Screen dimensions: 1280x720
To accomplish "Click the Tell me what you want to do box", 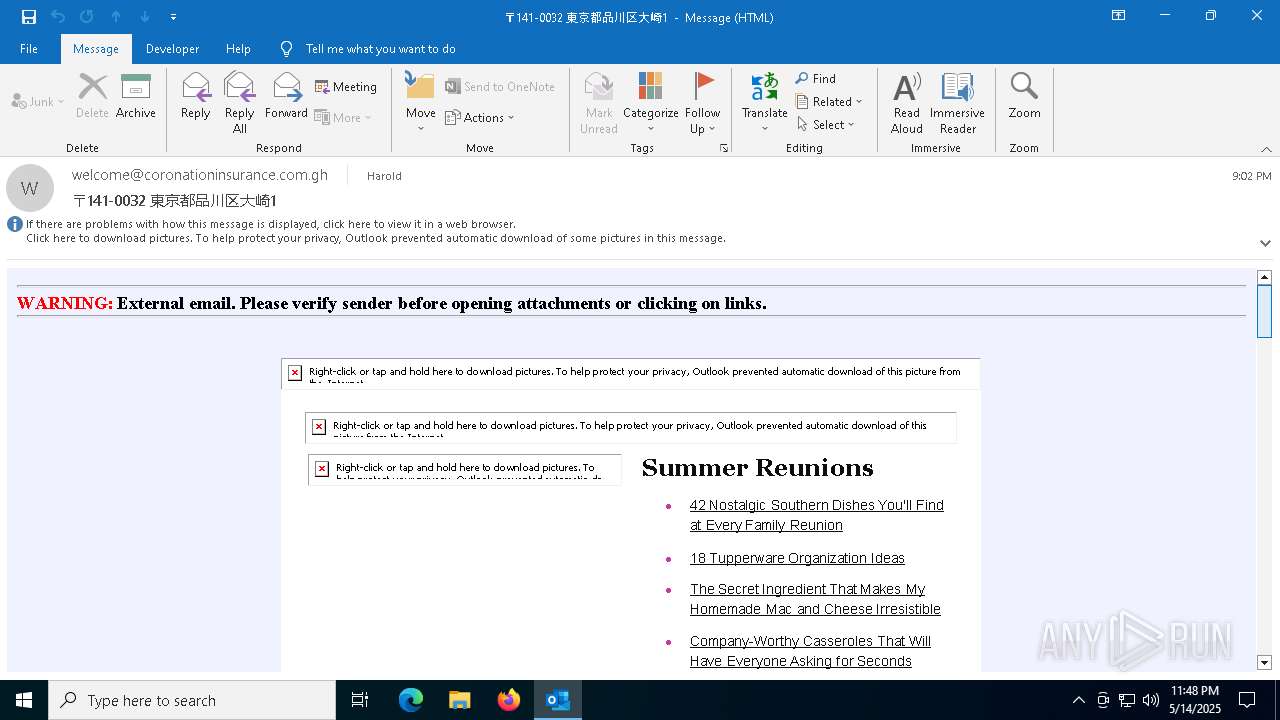I will (x=380, y=49).
